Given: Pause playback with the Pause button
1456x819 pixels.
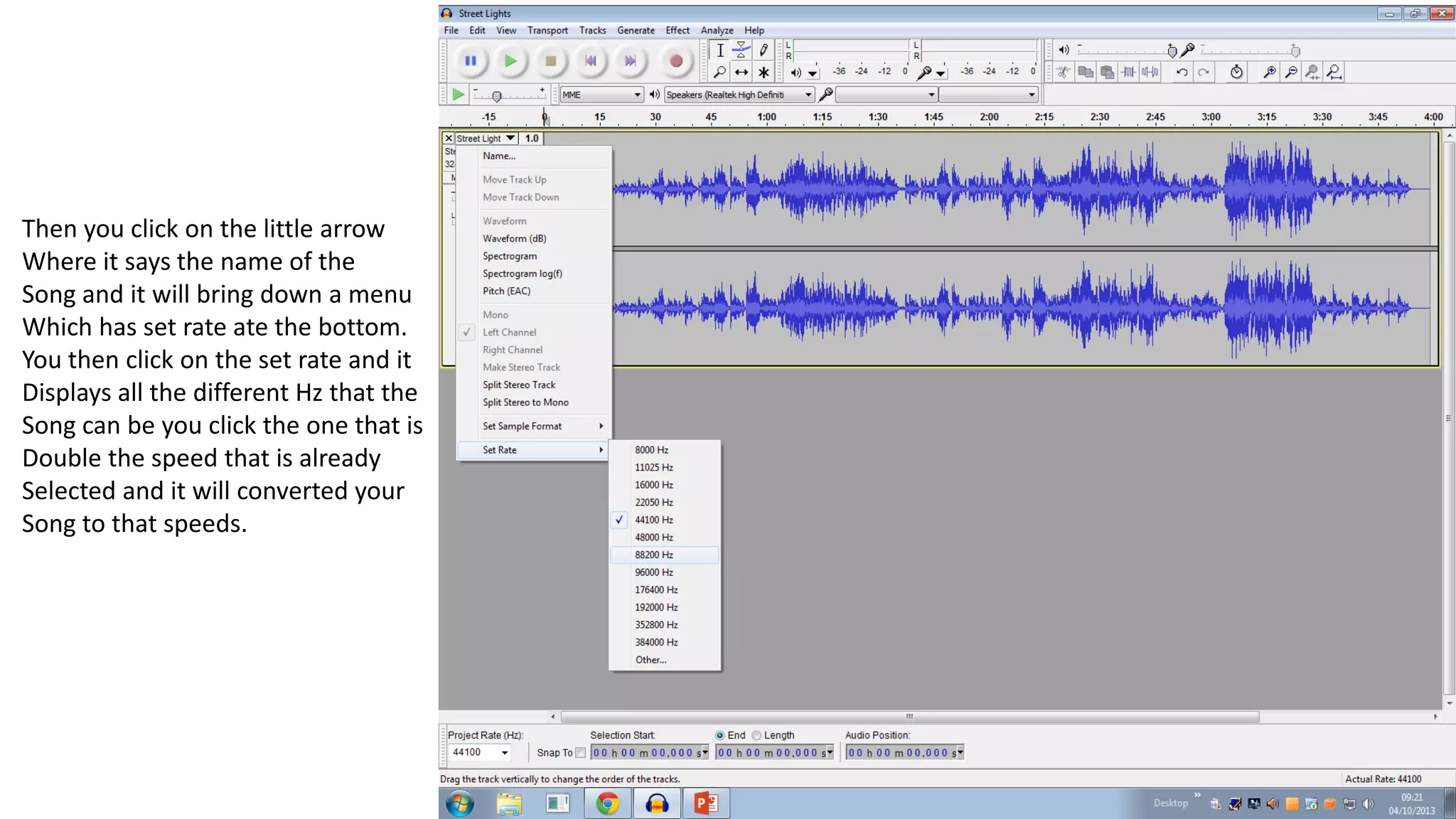Looking at the screenshot, I should pyautogui.click(x=471, y=61).
